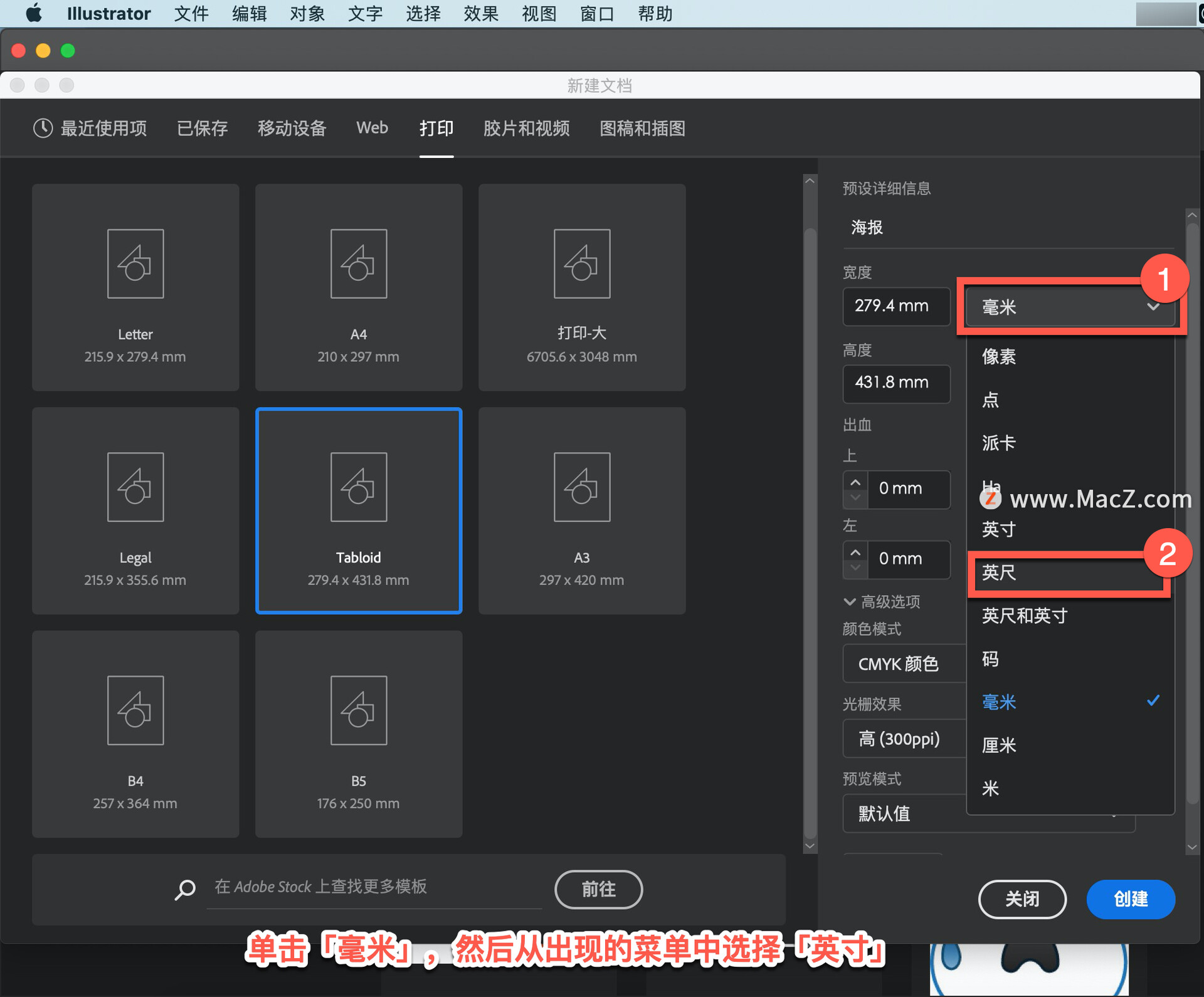Open the 选择 menu
1204x997 pixels.
coord(423,13)
